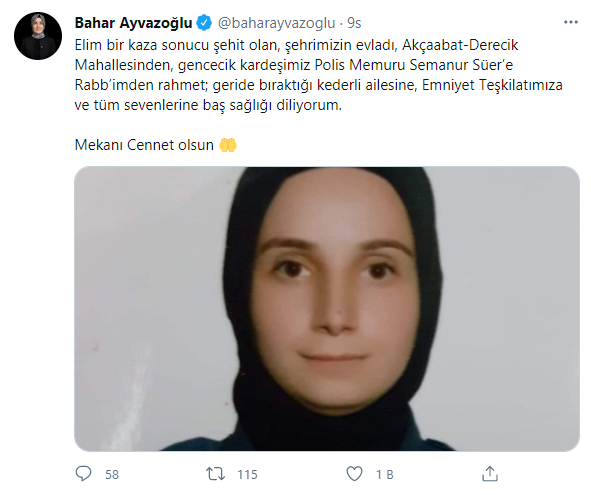Open the Bahar Ayvazoğlu display name link
The image size is (591, 495).
(x=133, y=23)
